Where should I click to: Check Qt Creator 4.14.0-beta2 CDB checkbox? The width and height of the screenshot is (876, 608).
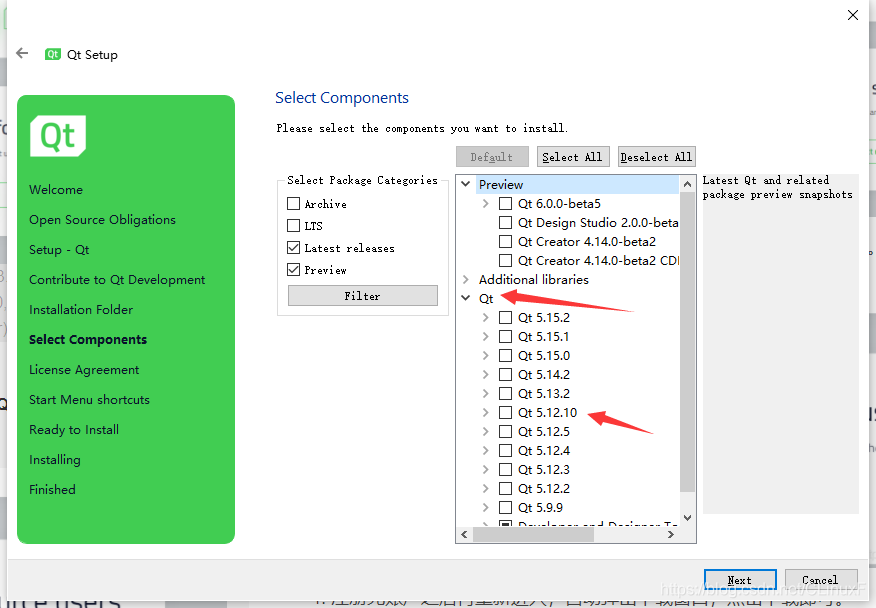pyautogui.click(x=505, y=260)
